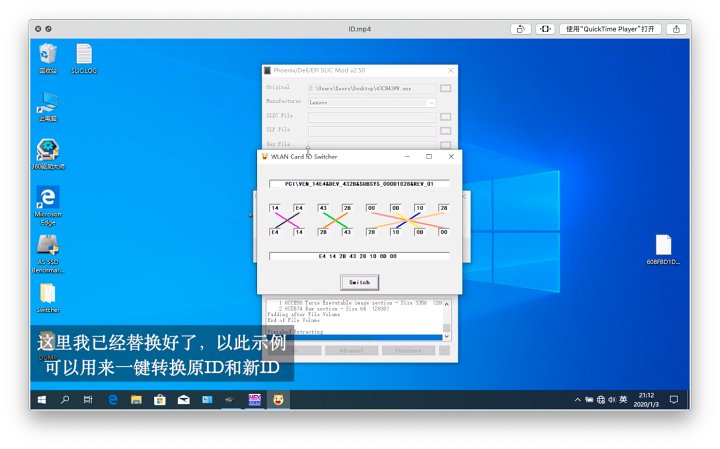
Task: Show hidden system tray icons
Action: [x=577, y=400]
